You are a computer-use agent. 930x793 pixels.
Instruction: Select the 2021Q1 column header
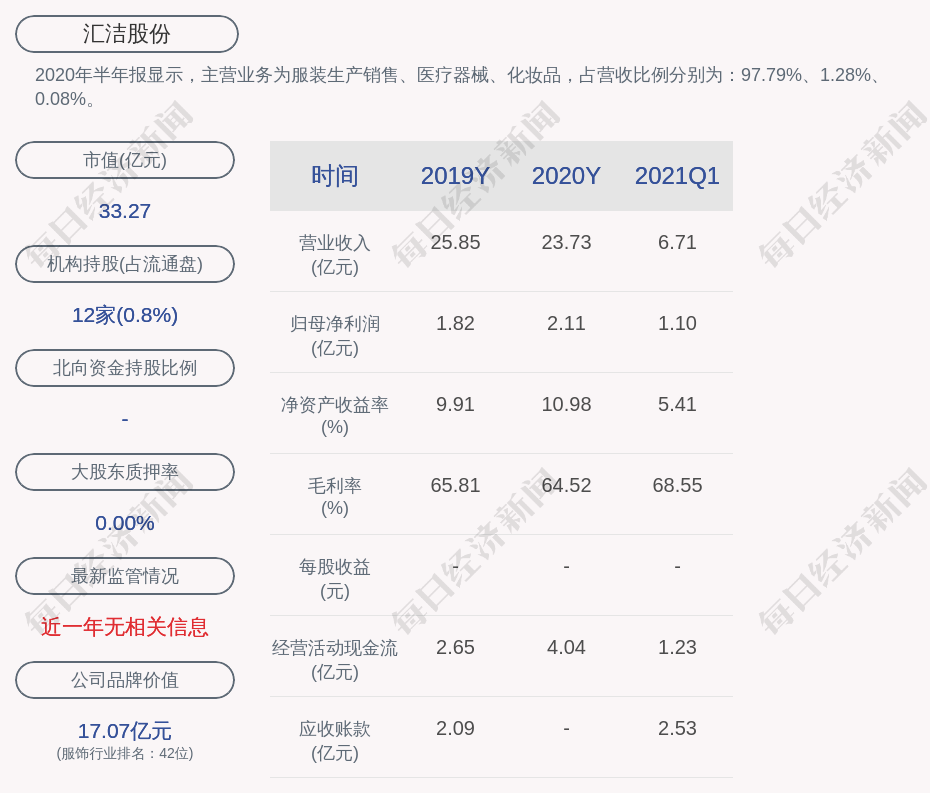(x=677, y=176)
